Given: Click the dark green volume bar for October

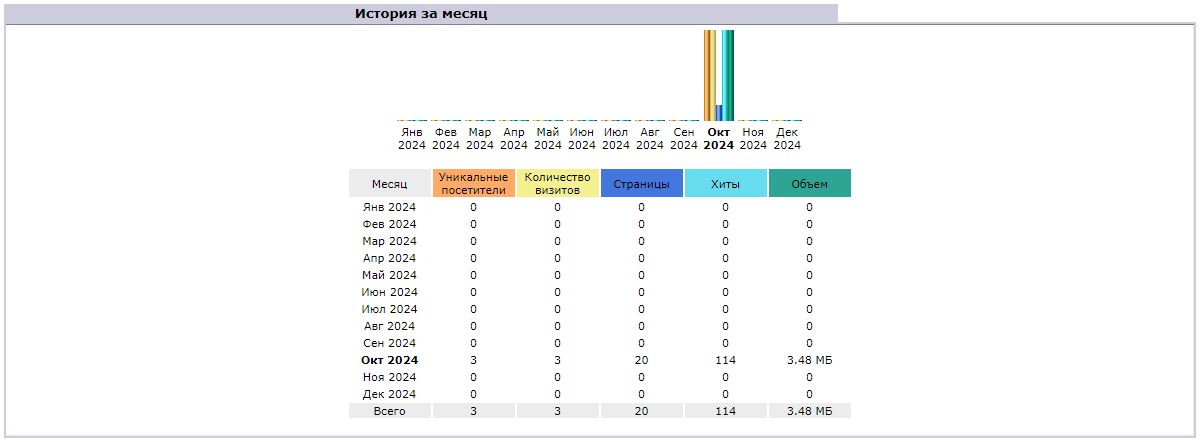Looking at the screenshot, I should (x=730, y=75).
